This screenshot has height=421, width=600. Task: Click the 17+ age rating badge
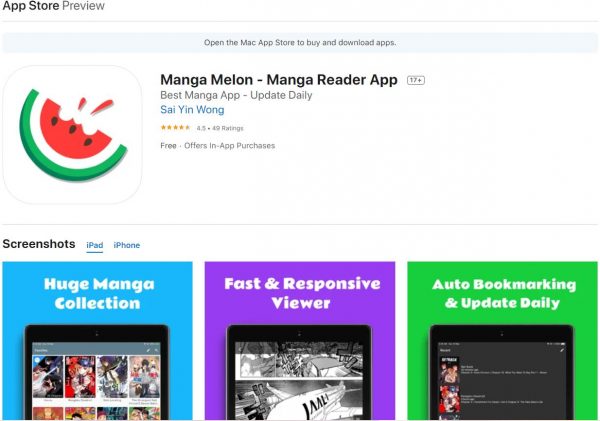(x=416, y=80)
